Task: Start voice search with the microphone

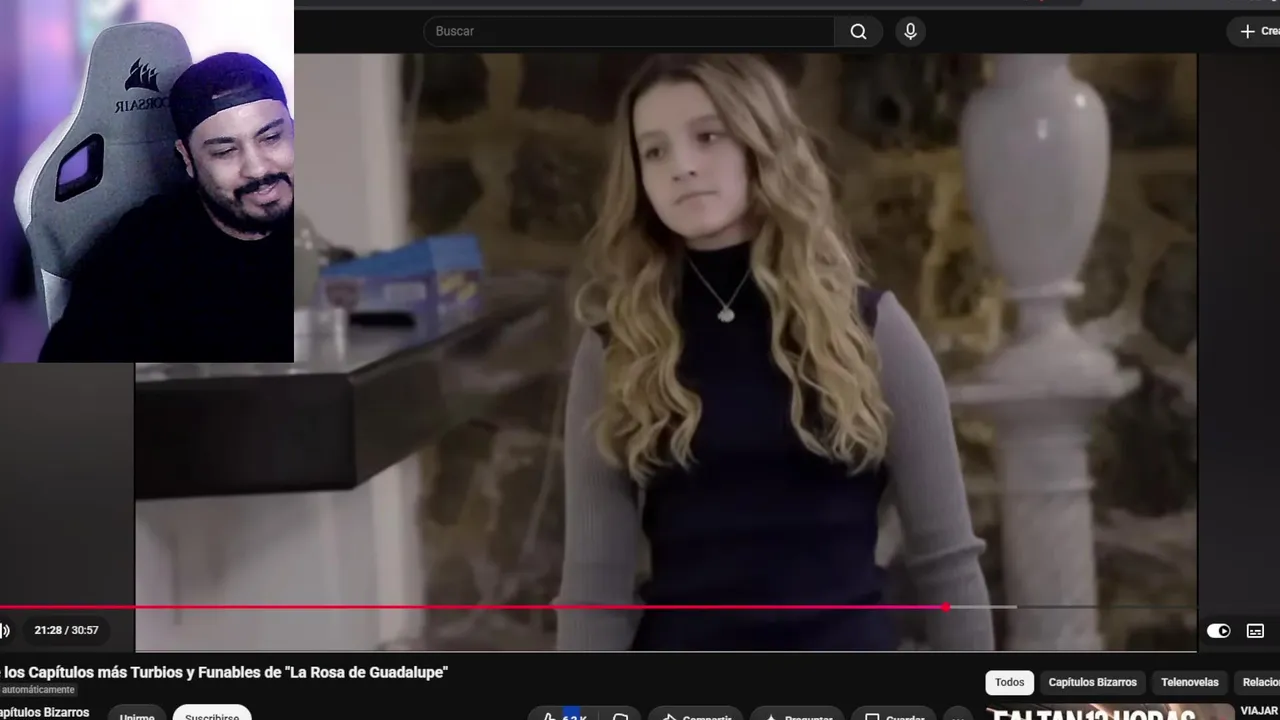Action: pos(910,31)
